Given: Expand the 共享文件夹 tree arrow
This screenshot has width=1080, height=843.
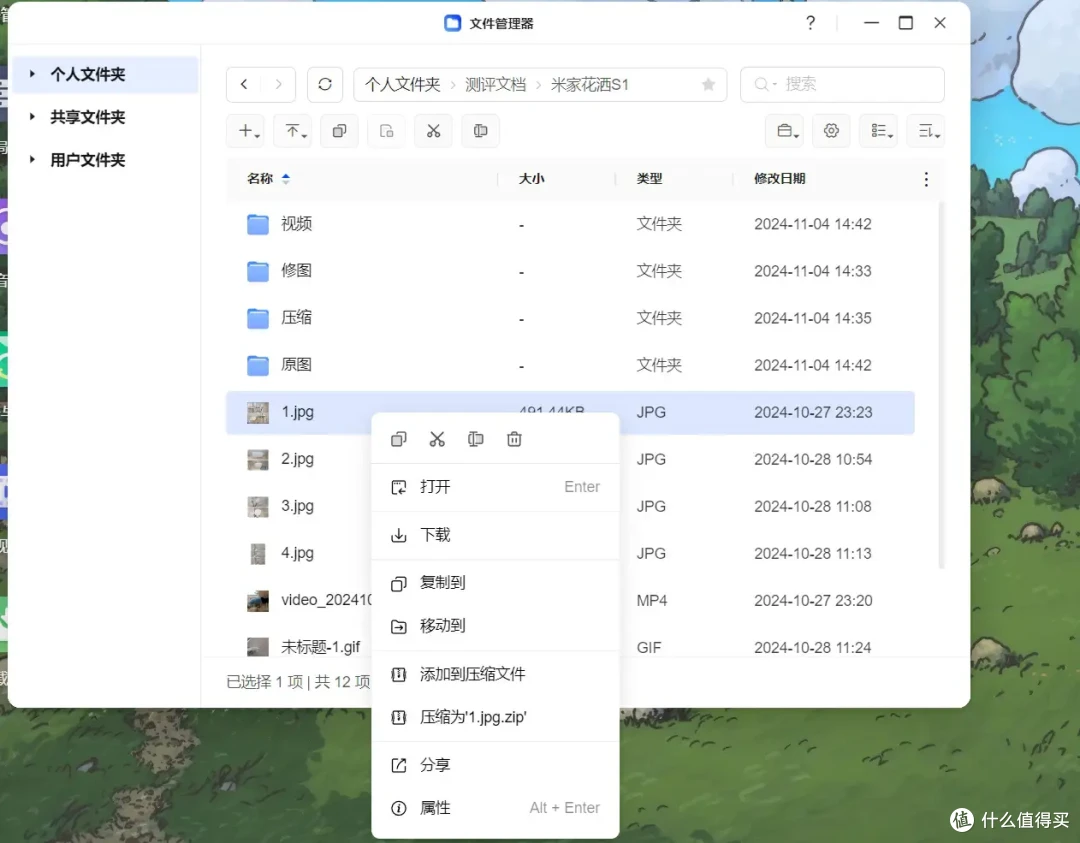Looking at the screenshot, I should [32, 116].
